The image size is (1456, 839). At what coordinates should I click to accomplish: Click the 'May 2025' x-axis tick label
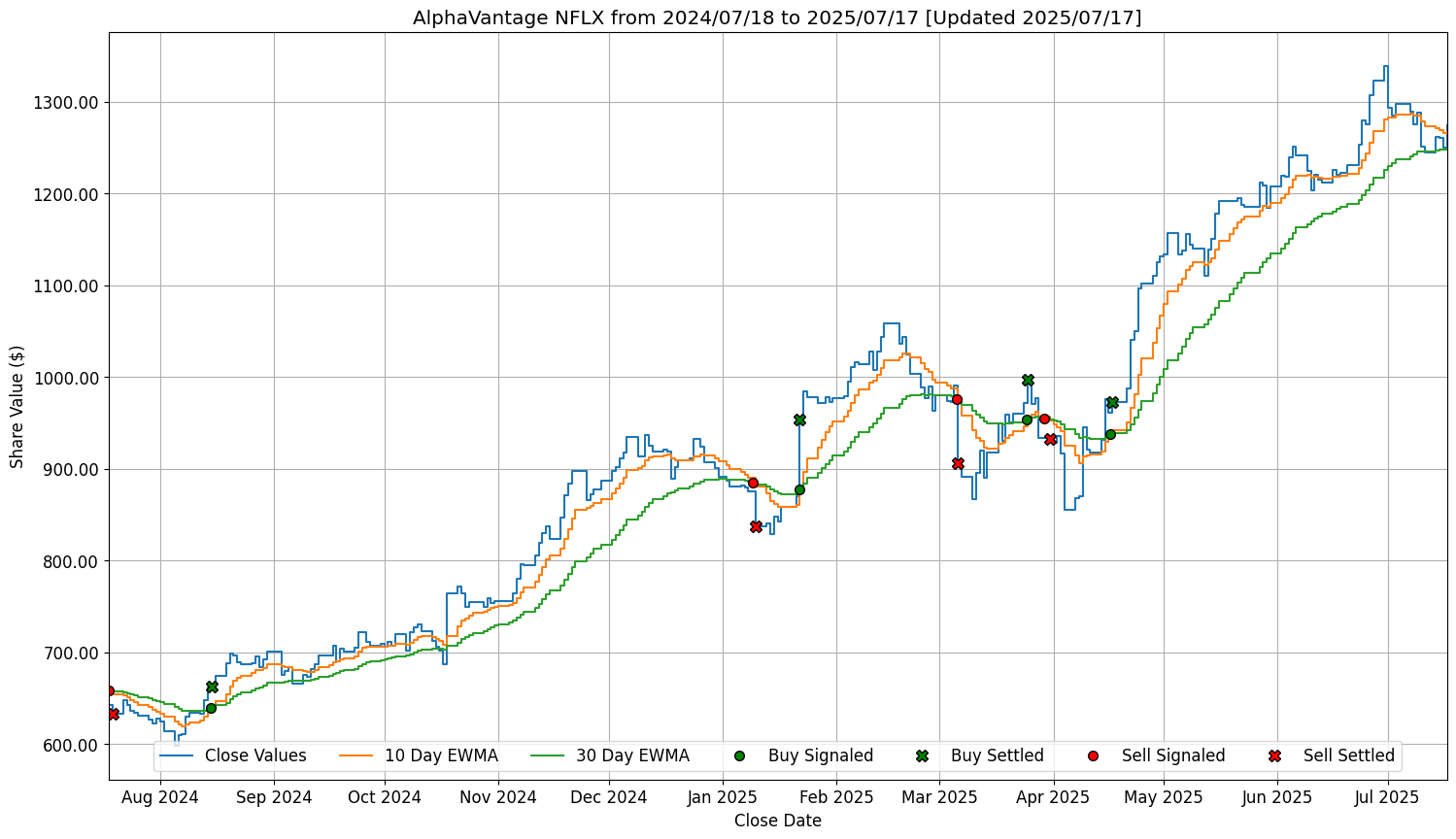tap(1164, 797)
